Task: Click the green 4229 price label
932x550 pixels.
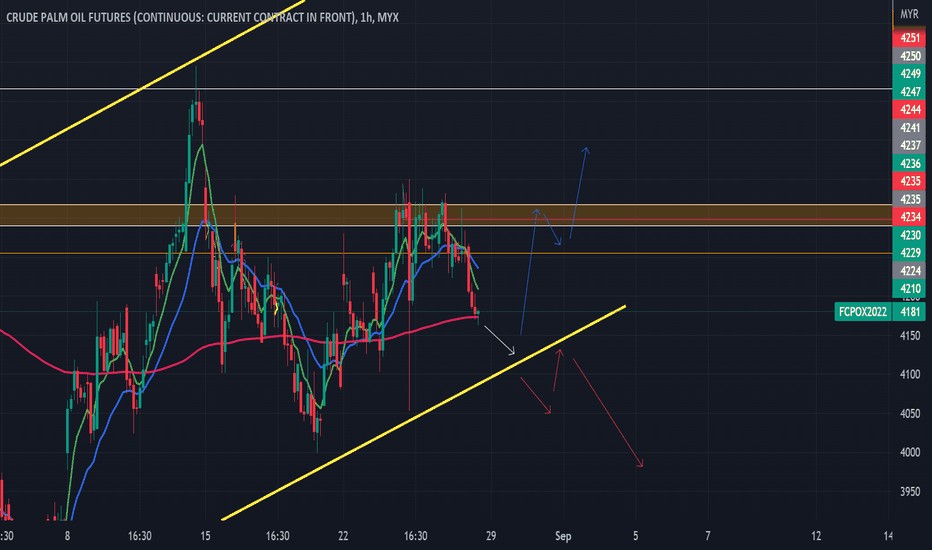Action: point(909,253)
